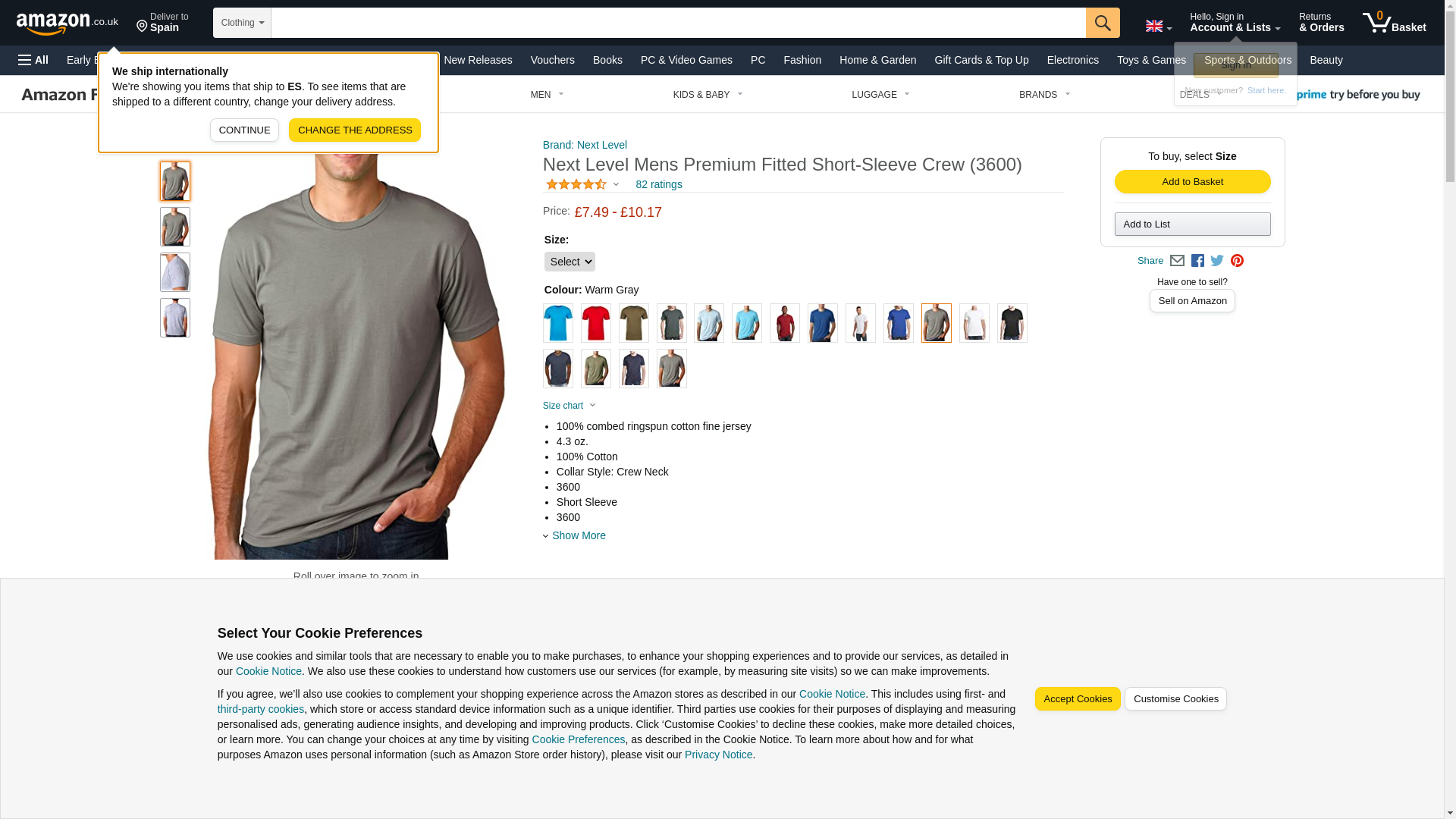
Task: Share on Pinterest icon
Action: click(x=1237, y=261)
